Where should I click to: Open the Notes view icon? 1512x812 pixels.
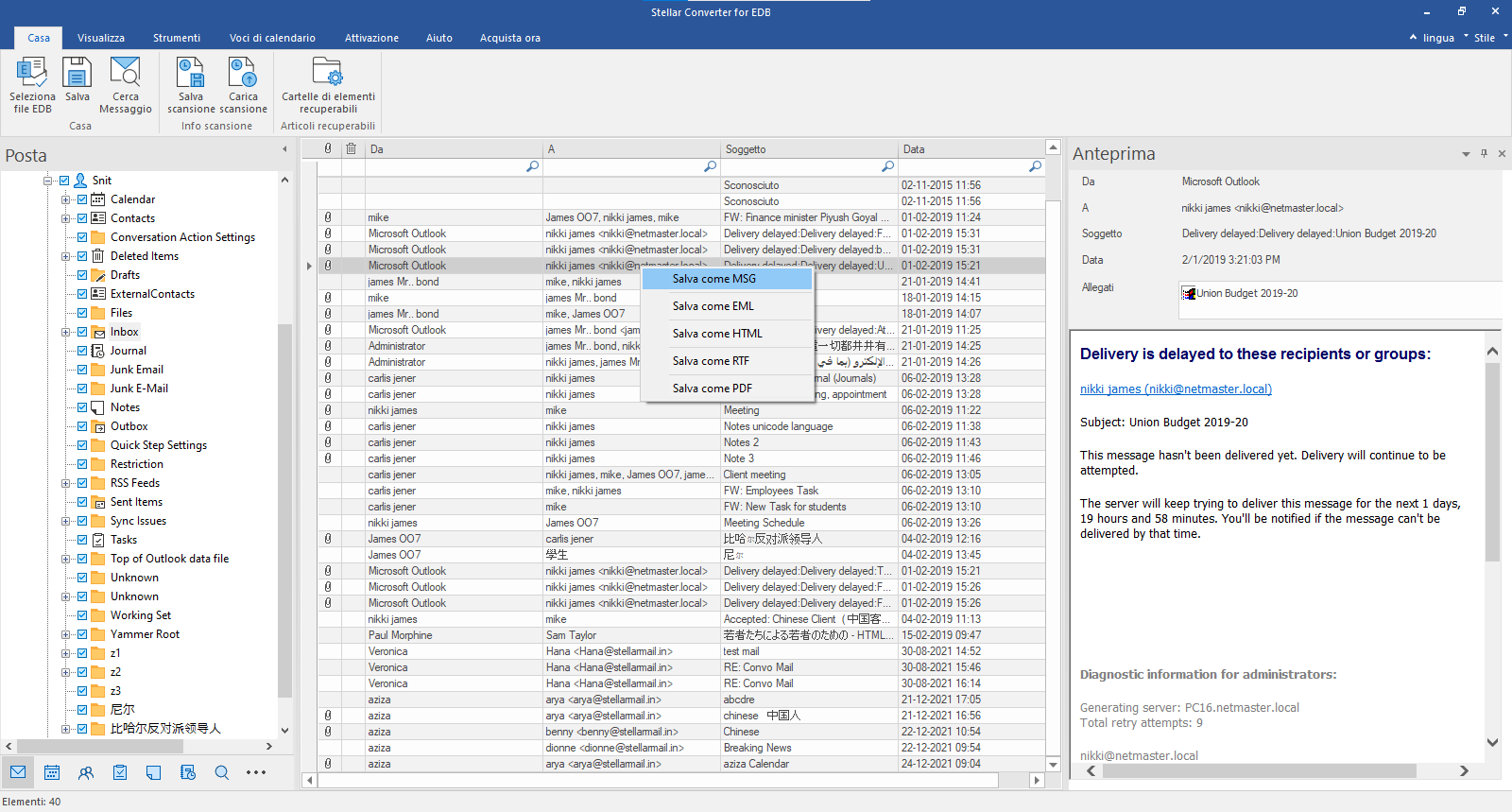pyautogui.click(x=154, y=772)
